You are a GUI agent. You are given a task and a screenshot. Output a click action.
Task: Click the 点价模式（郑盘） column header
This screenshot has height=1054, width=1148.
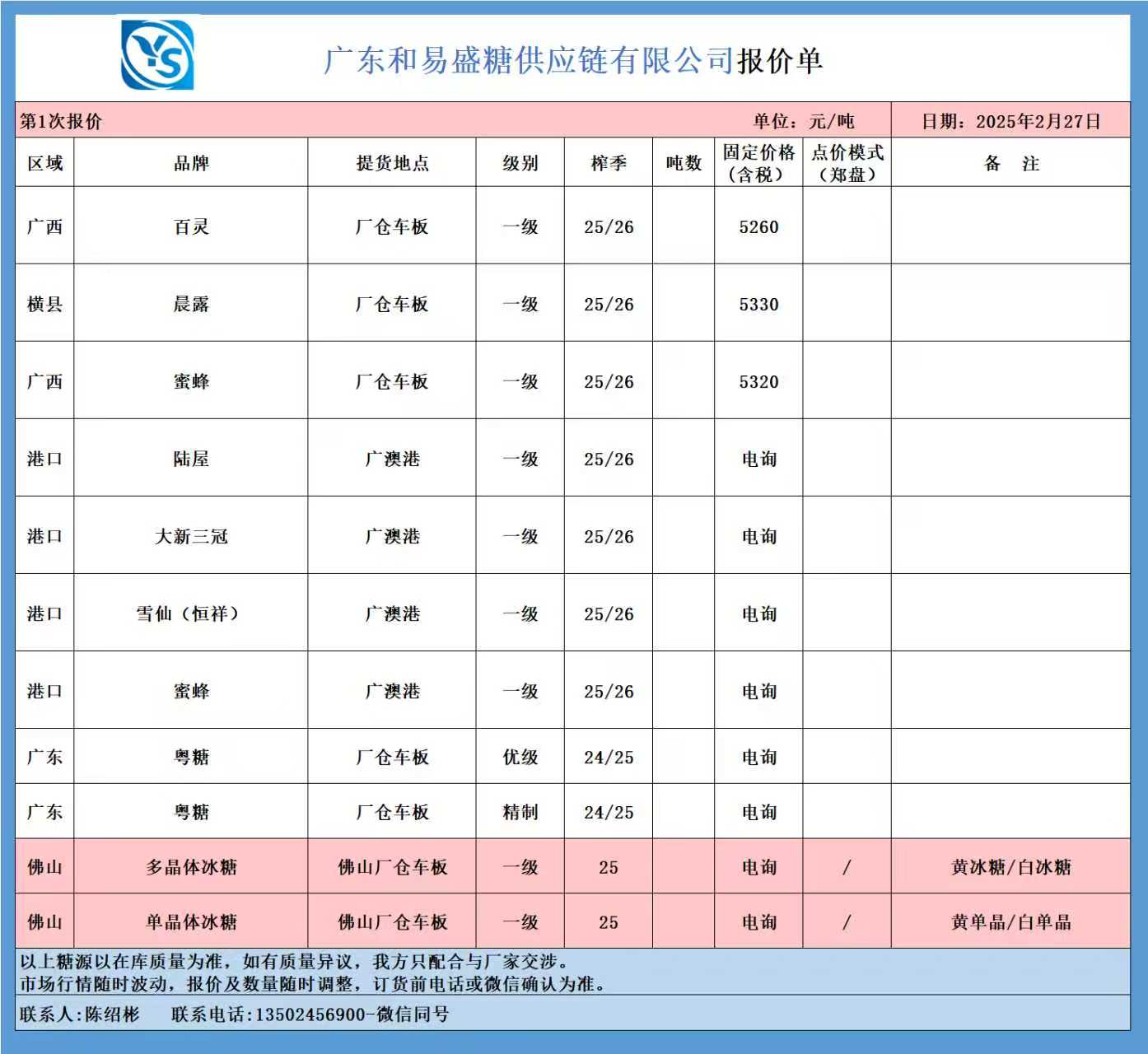tap(847, 163)
